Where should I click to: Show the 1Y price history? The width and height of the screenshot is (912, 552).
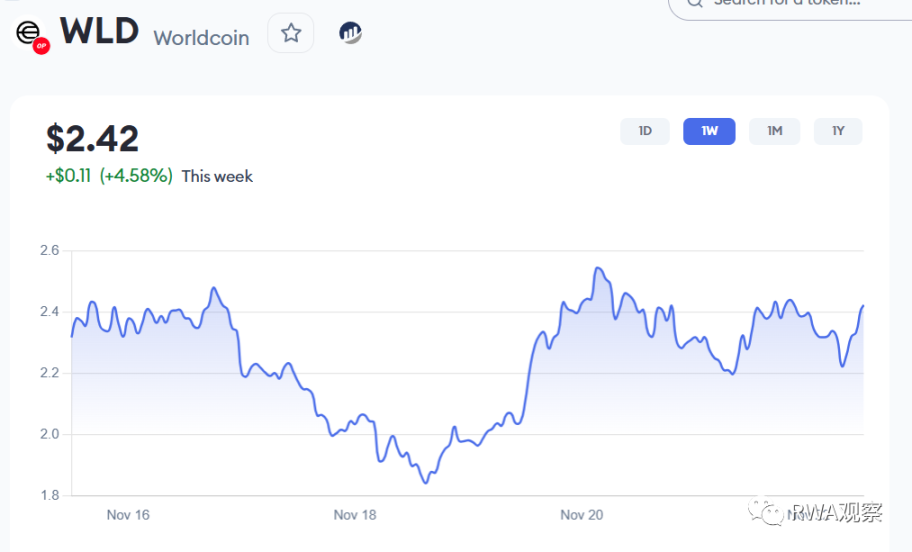point(837,131)
